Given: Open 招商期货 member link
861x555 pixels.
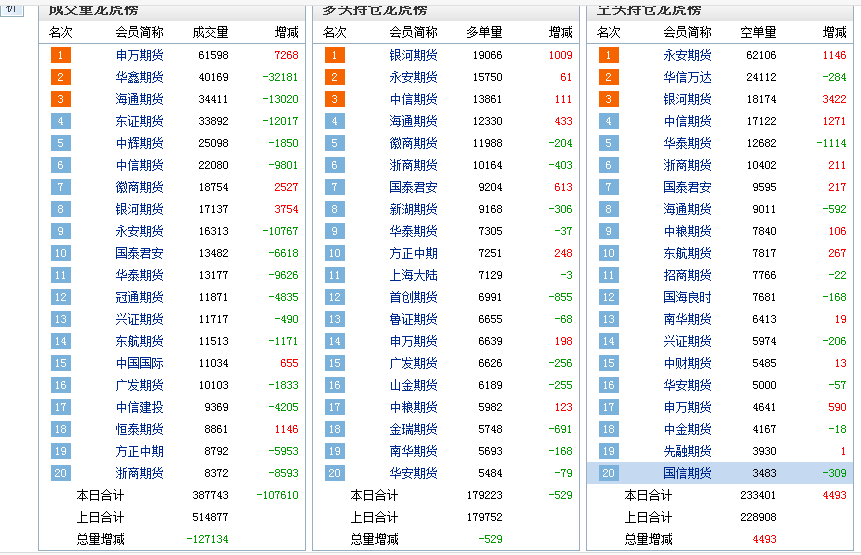Looking at the screenshot, I should (687, 275).
